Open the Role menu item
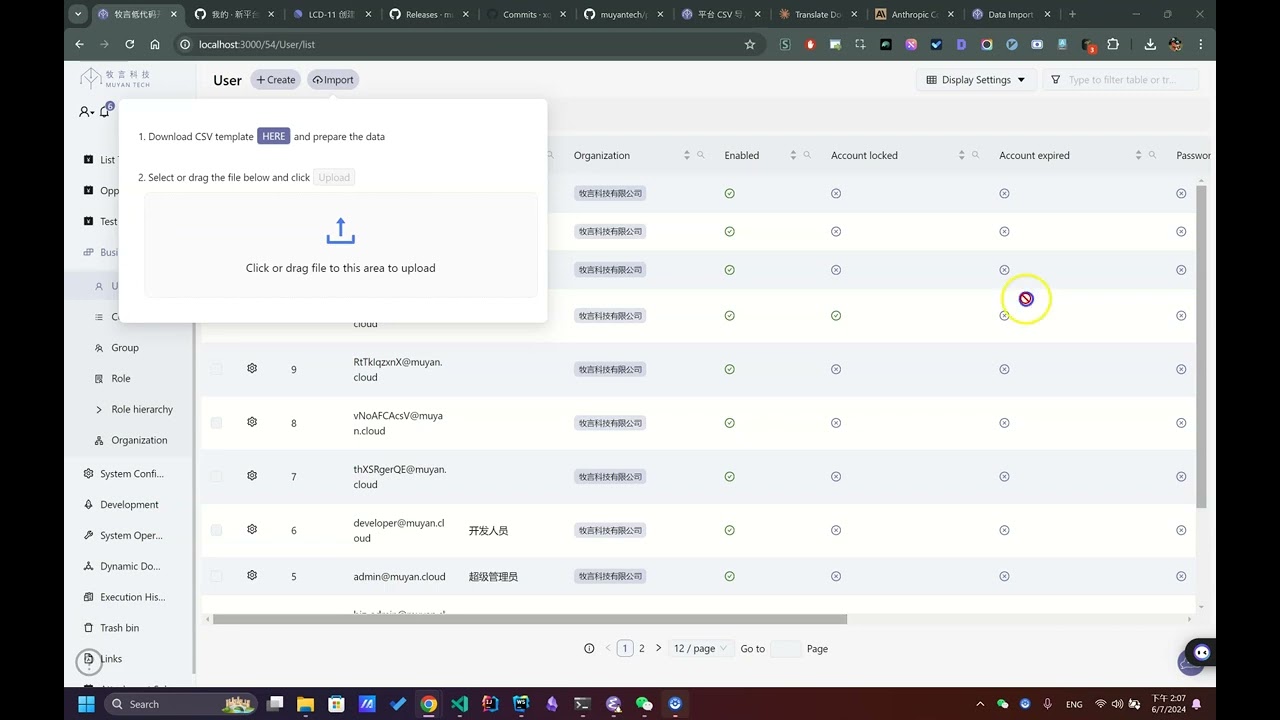1280x720 pixels. click(x=121, y=378)
